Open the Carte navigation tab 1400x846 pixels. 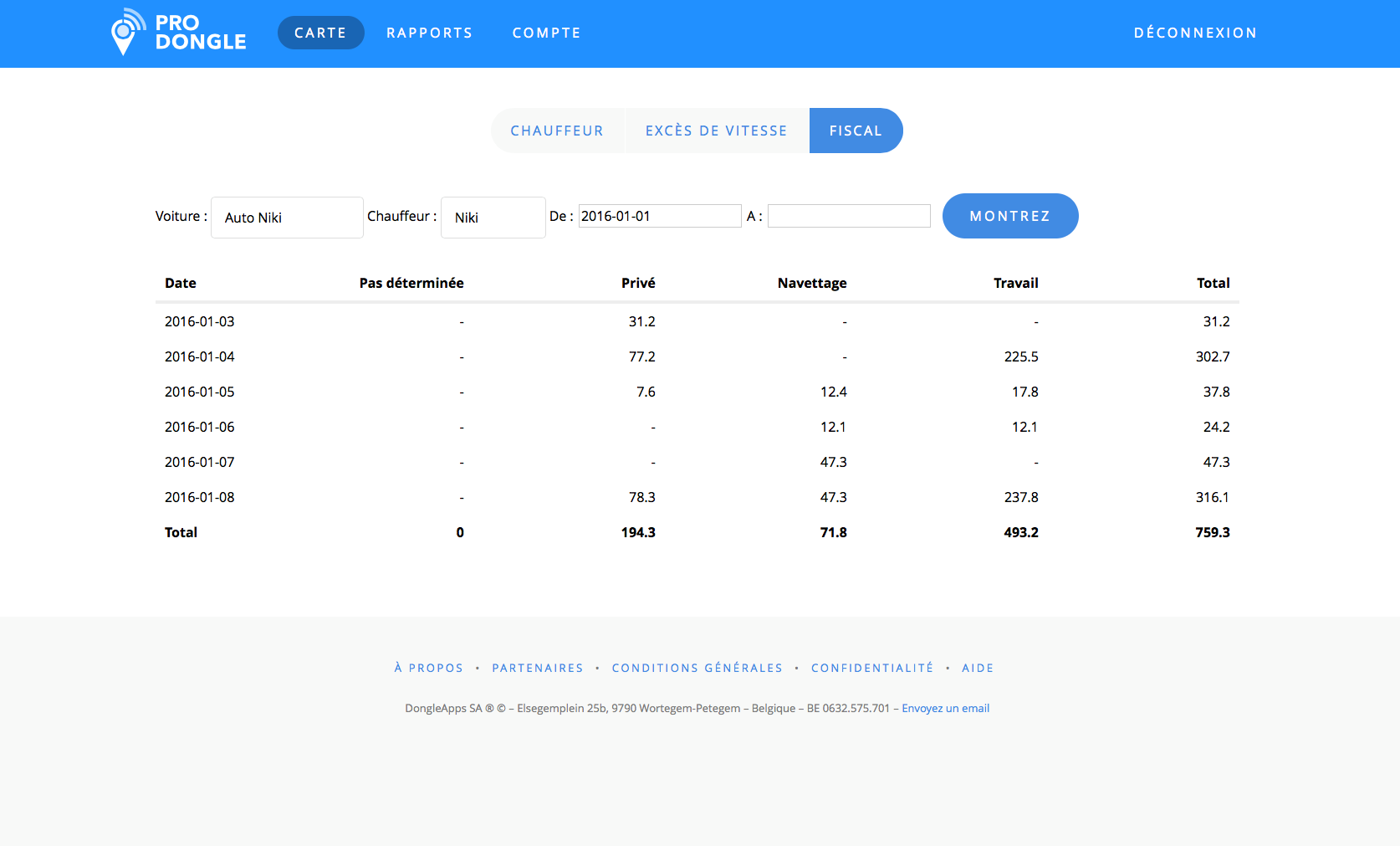(x=320, y=33)
